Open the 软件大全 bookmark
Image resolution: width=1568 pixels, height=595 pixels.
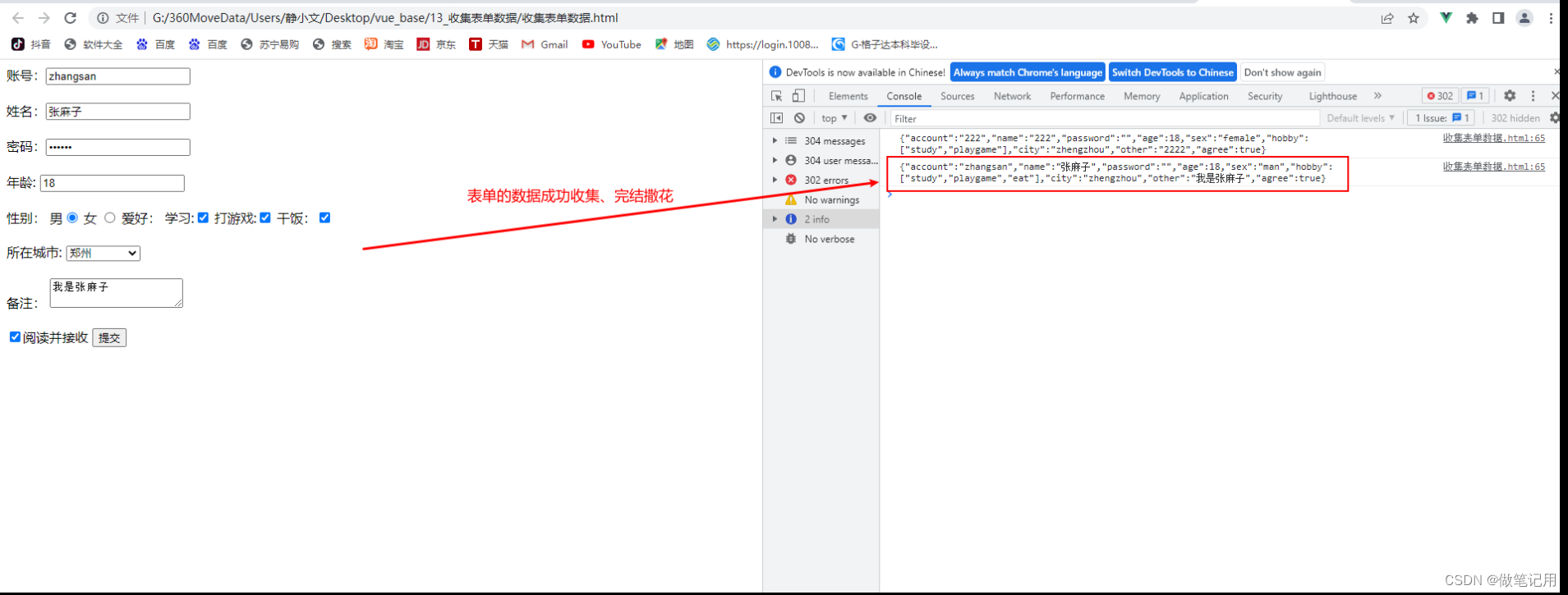(93, 44)
